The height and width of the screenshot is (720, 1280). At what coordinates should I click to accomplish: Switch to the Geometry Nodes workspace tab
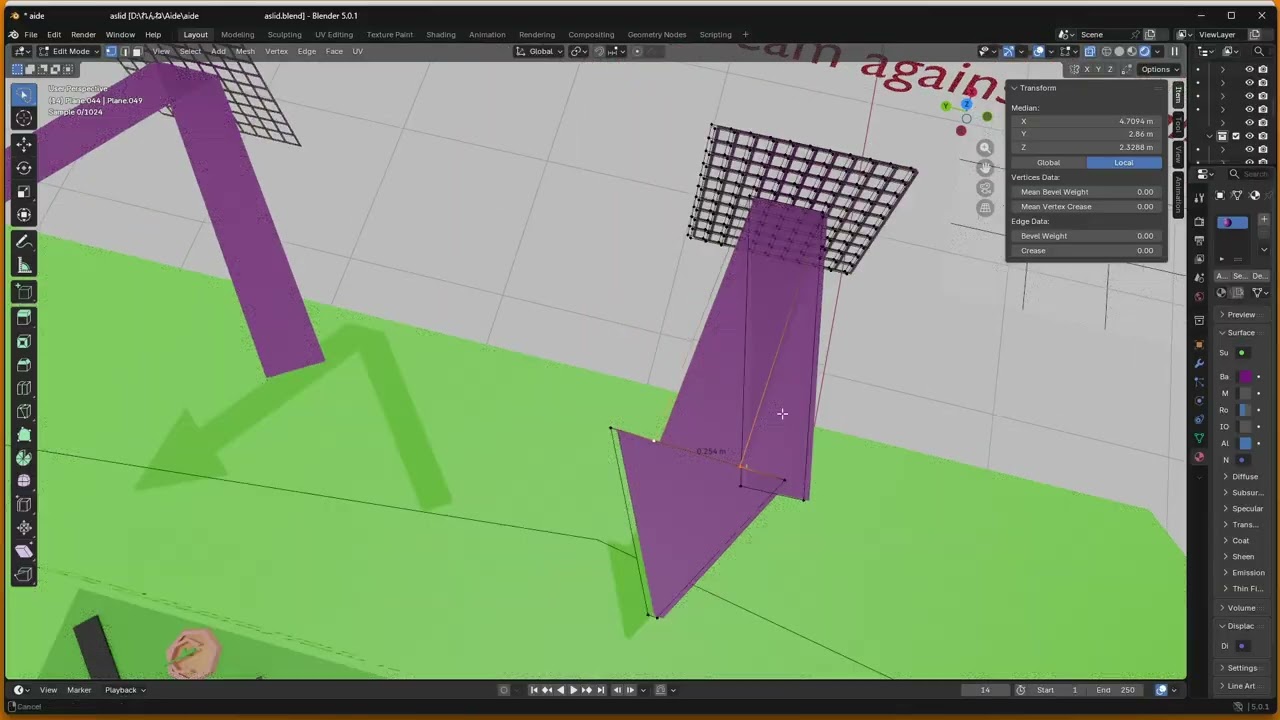click(x=657, y=35)
